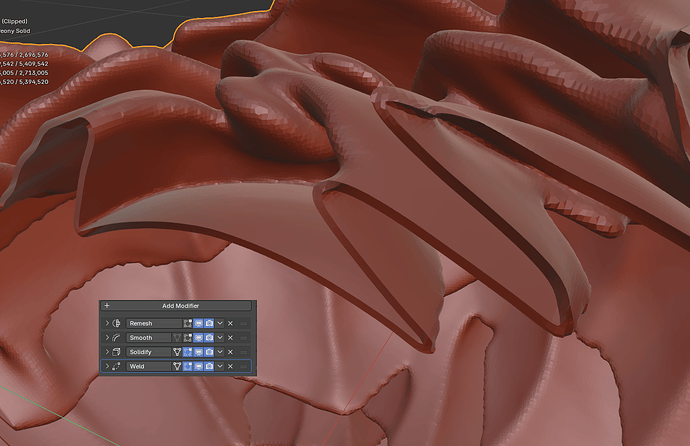Remove the Solidify modifier
Viewport: 690px width, 446px height.
(230, 352)
